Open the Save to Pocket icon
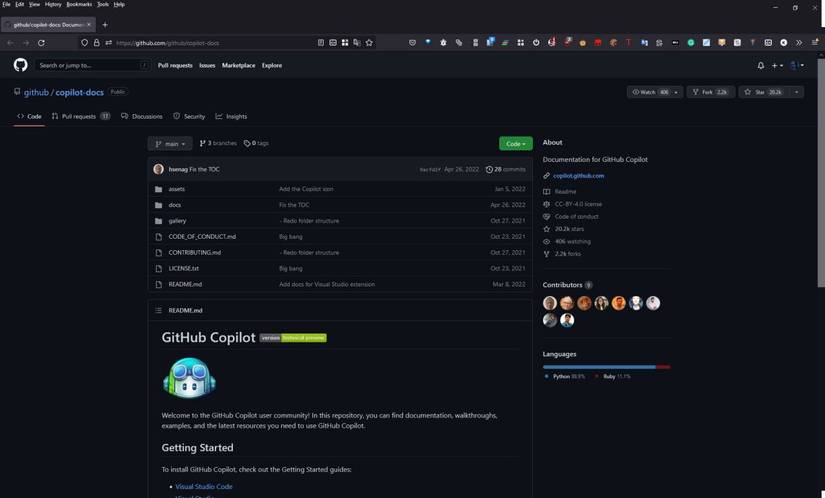The height and width of the screenshot is (498, 825). (x=412, y=43)
